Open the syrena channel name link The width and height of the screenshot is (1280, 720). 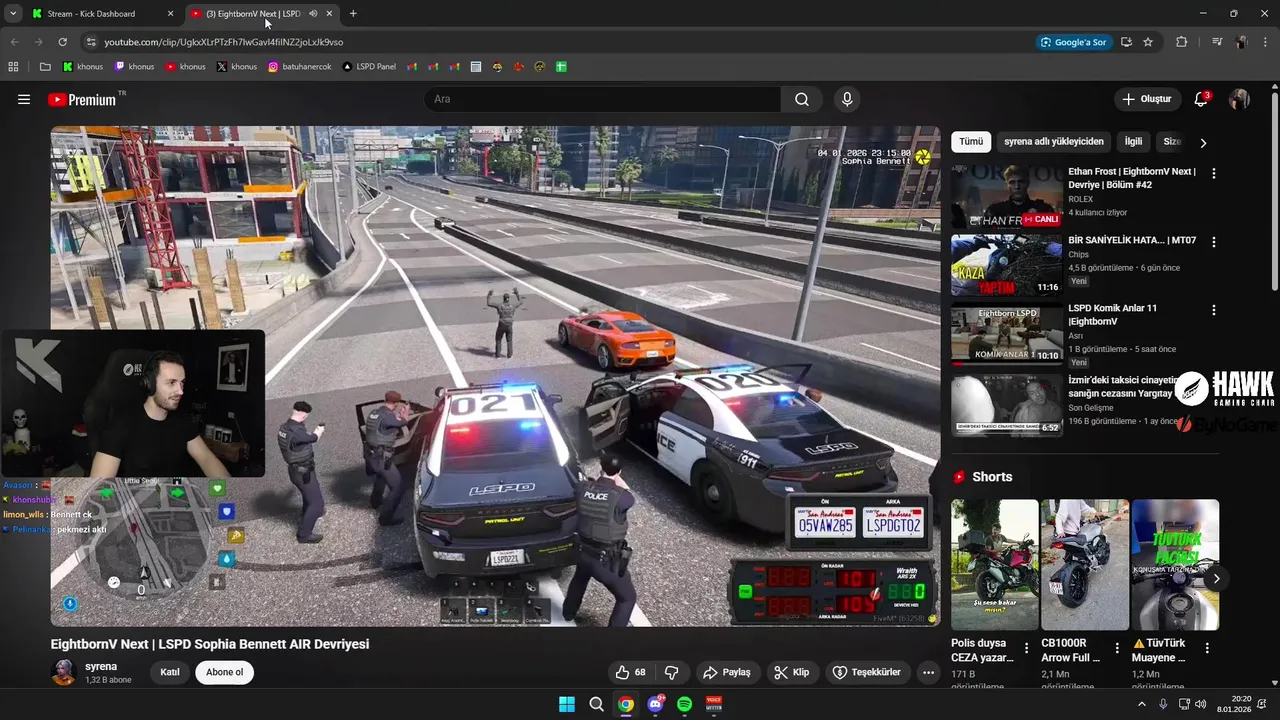click(101, 666)
